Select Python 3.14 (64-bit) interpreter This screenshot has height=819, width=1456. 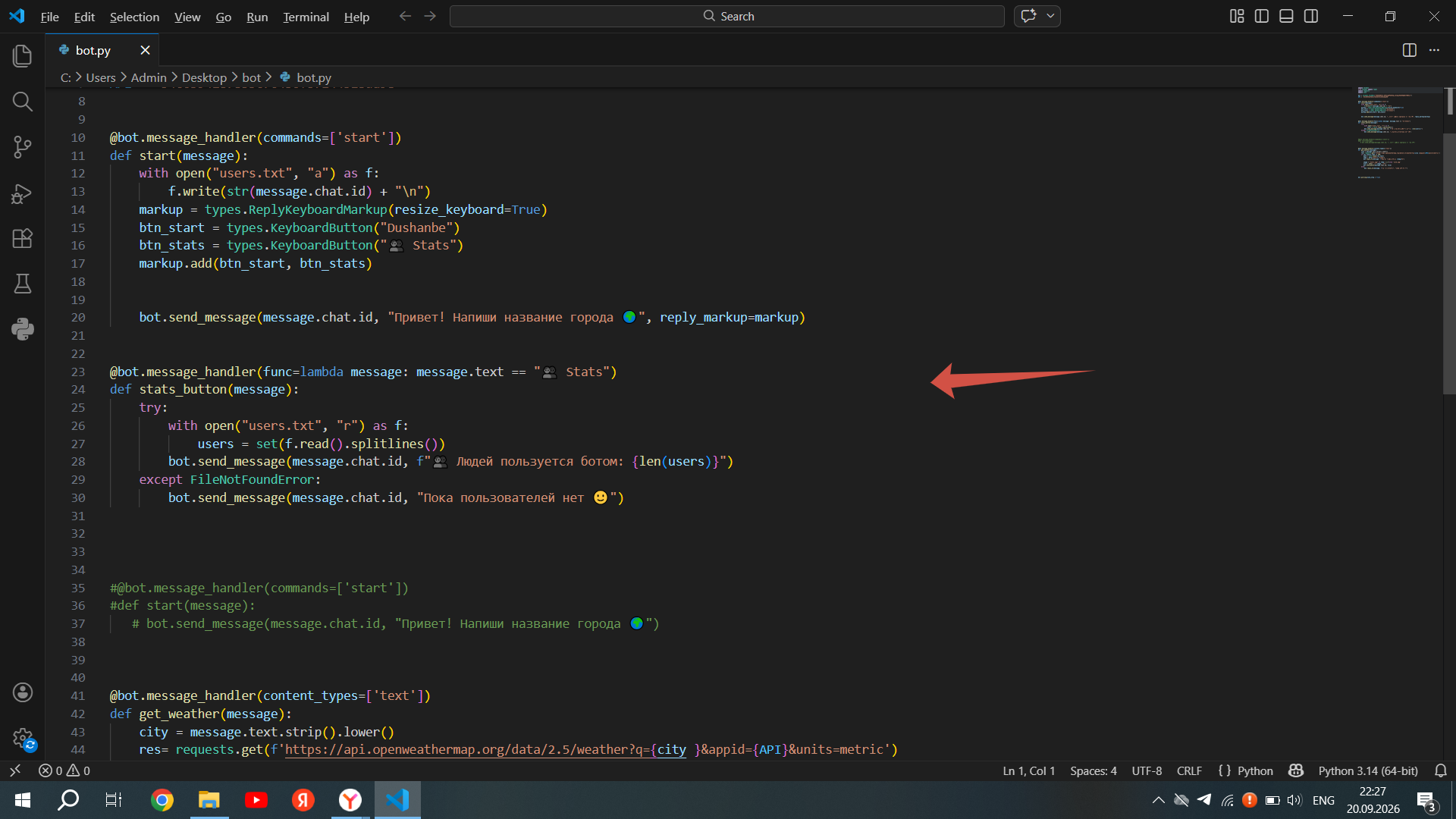pyautogui.click(x=1368, y=770)
